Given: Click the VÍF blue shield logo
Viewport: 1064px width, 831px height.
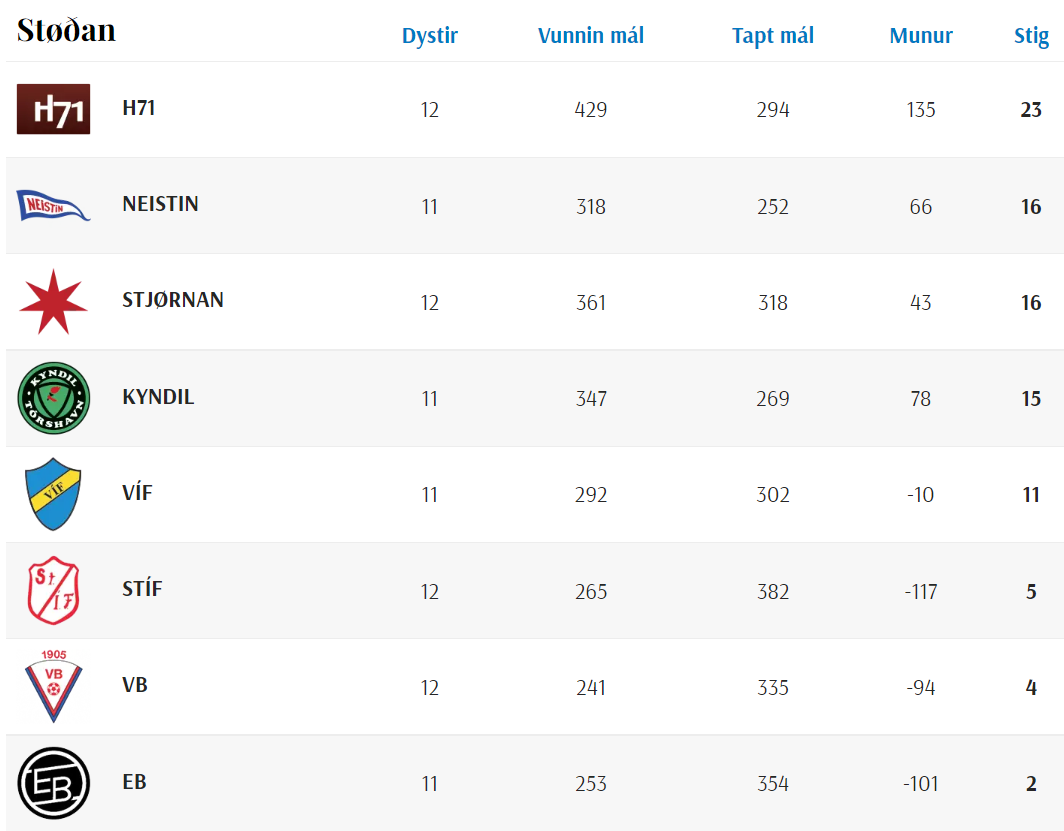Looking at the screenshot, I should point(54,494).
